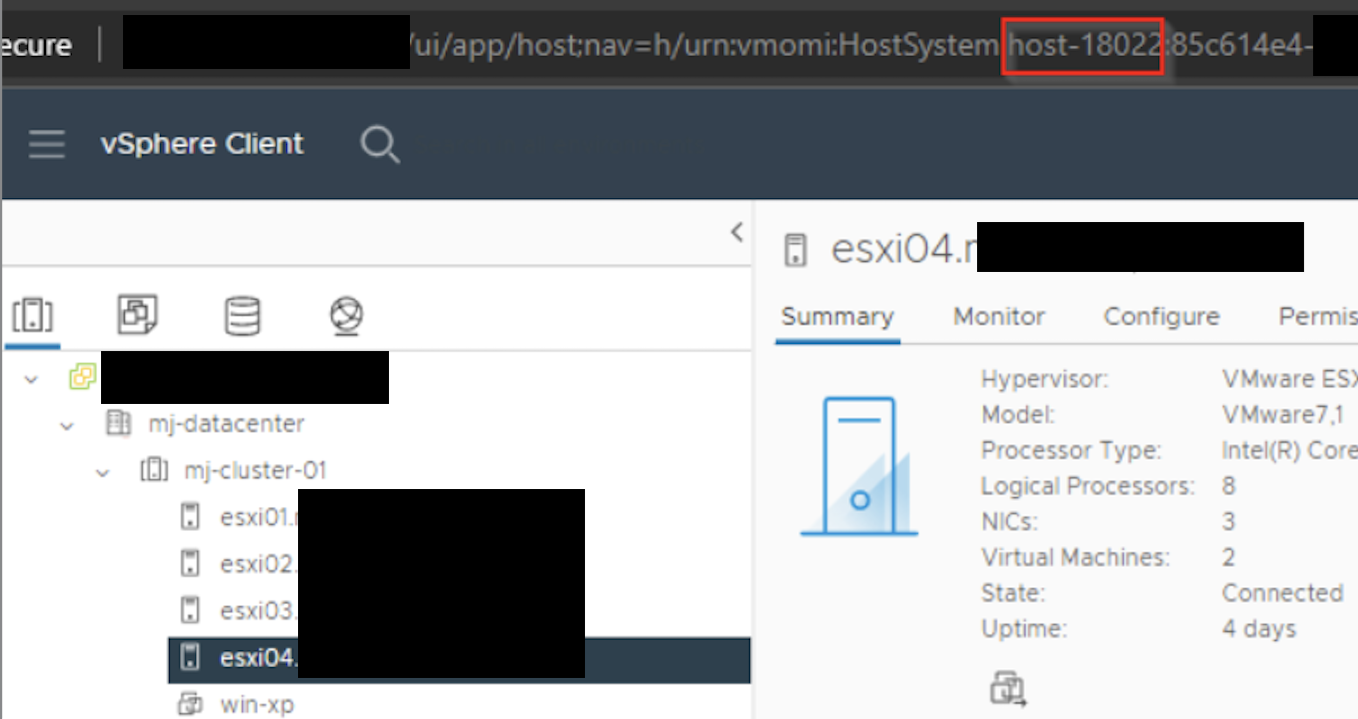Collapse the mj-datacenter tree node

(x=67, y=425)
